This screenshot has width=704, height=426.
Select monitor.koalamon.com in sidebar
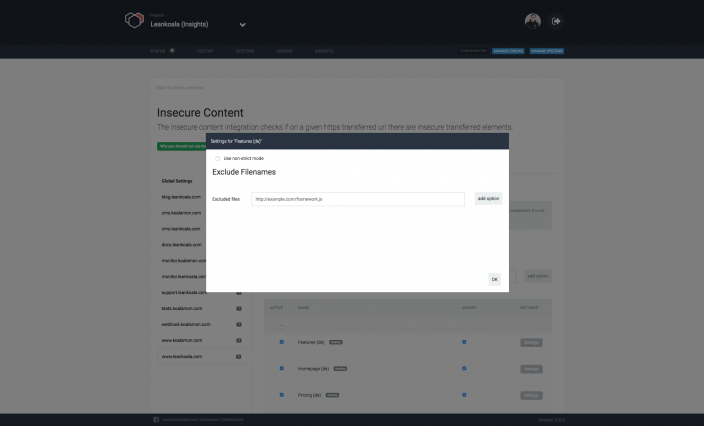pos(184,261)
